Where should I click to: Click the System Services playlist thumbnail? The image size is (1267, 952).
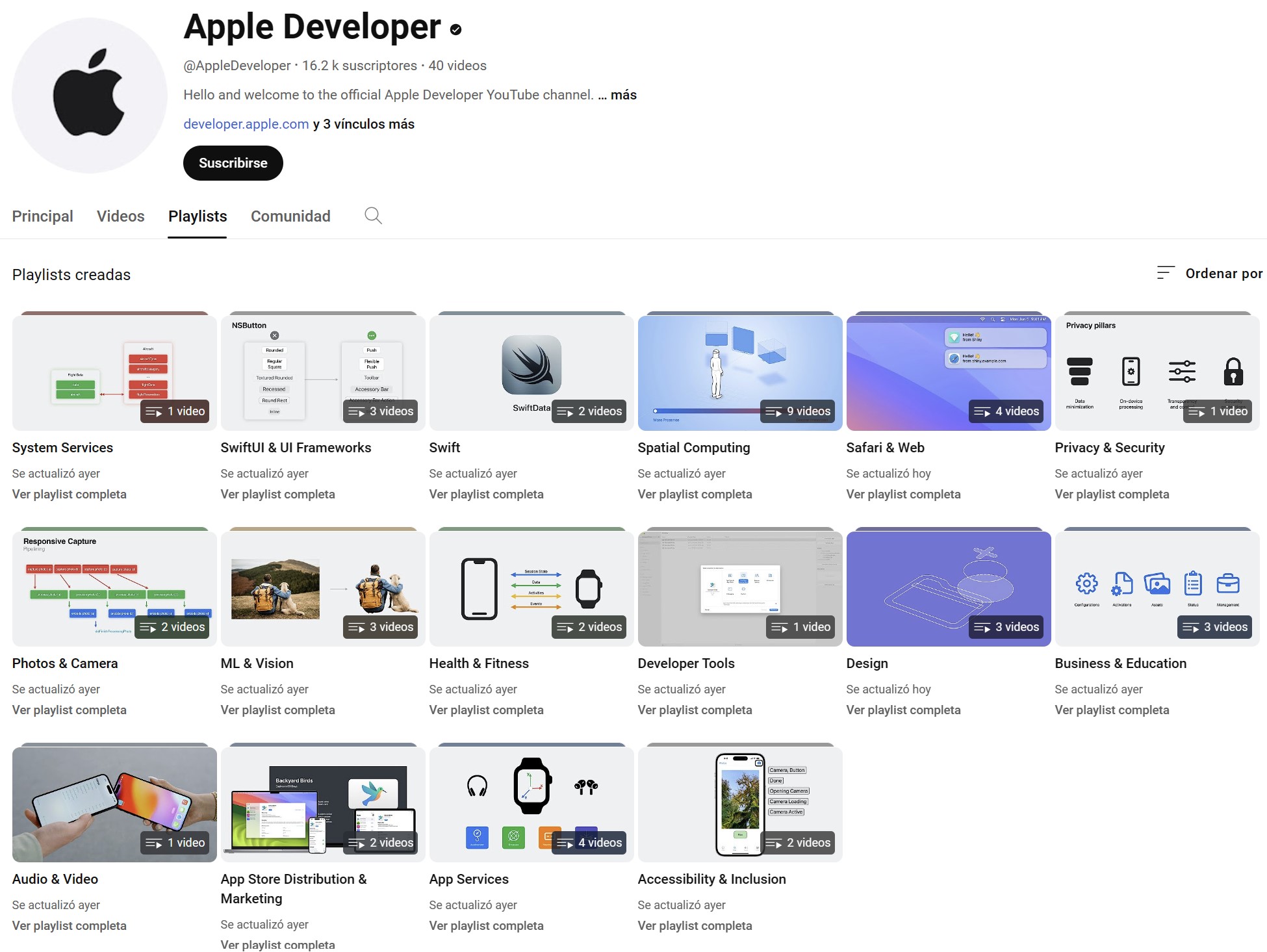pos(114,373)
